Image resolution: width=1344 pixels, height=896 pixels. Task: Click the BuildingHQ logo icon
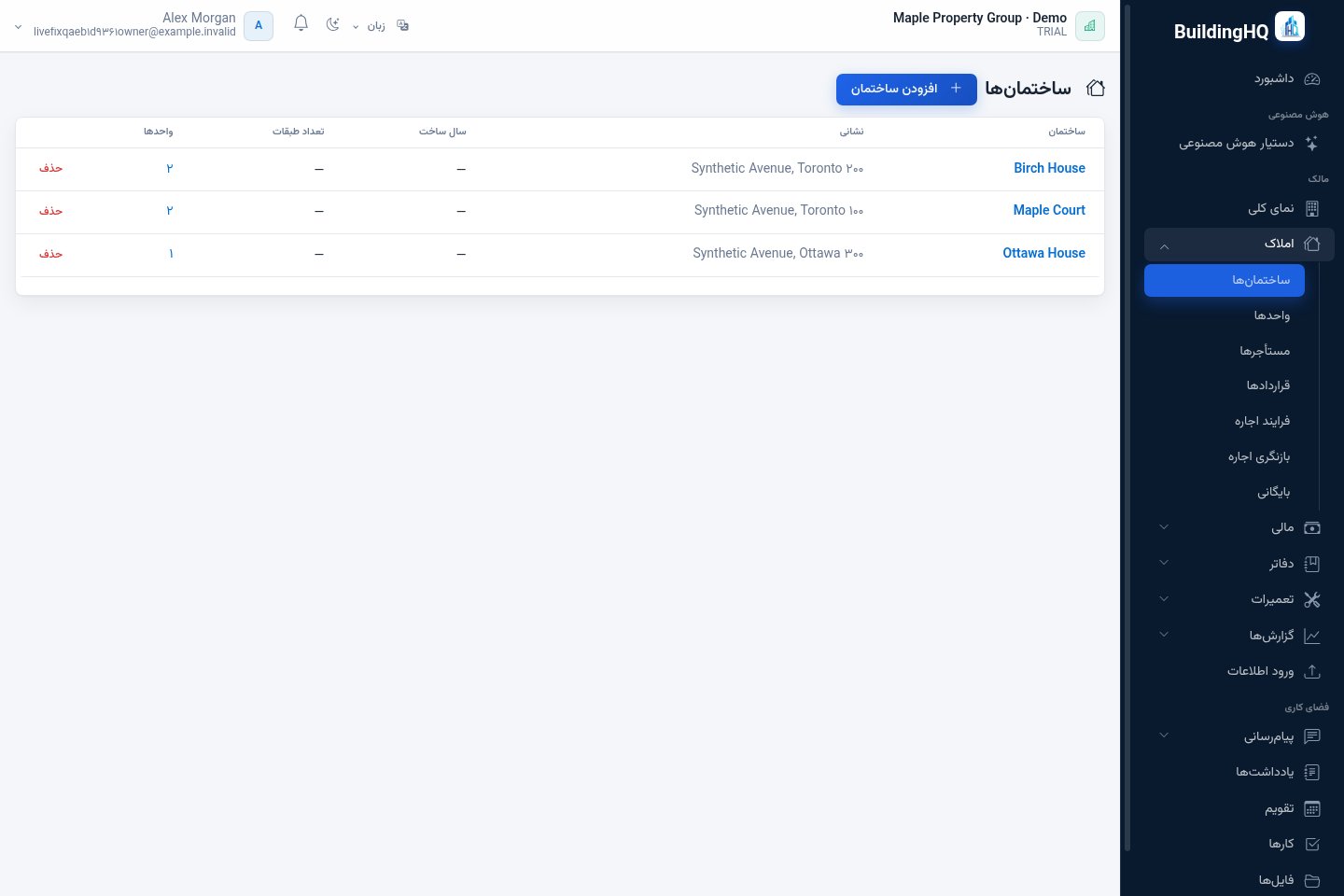(x=1290, y=26)
